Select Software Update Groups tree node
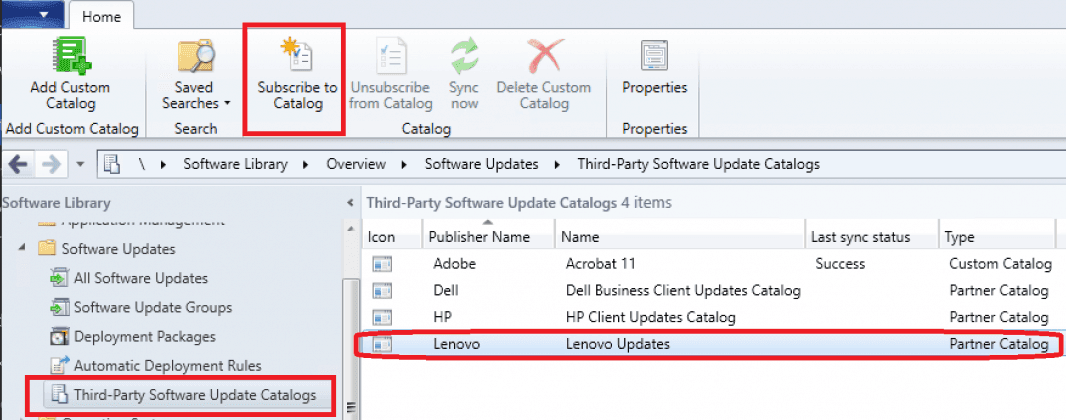The image size is (1066, 420). [153, 307]
